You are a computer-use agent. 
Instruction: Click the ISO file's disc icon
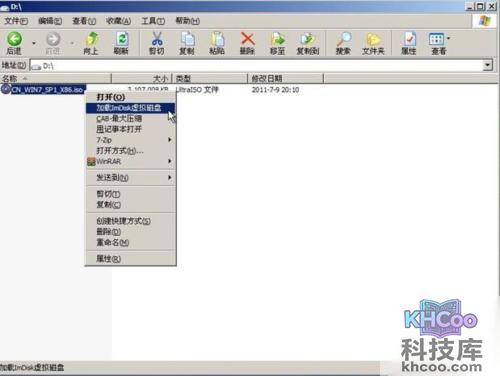pos(6,89)
